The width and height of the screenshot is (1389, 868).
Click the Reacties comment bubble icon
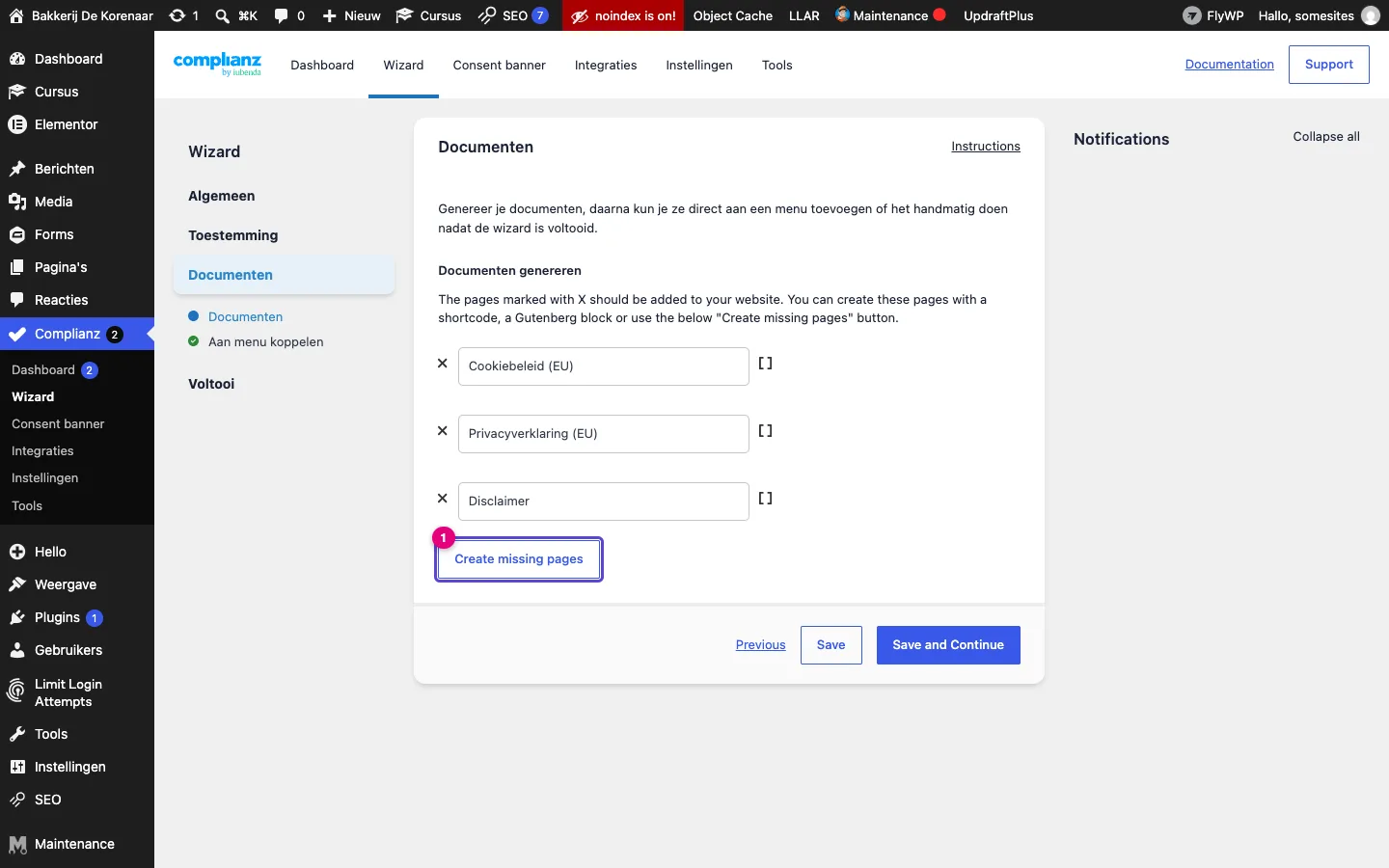tap(17, 300)
